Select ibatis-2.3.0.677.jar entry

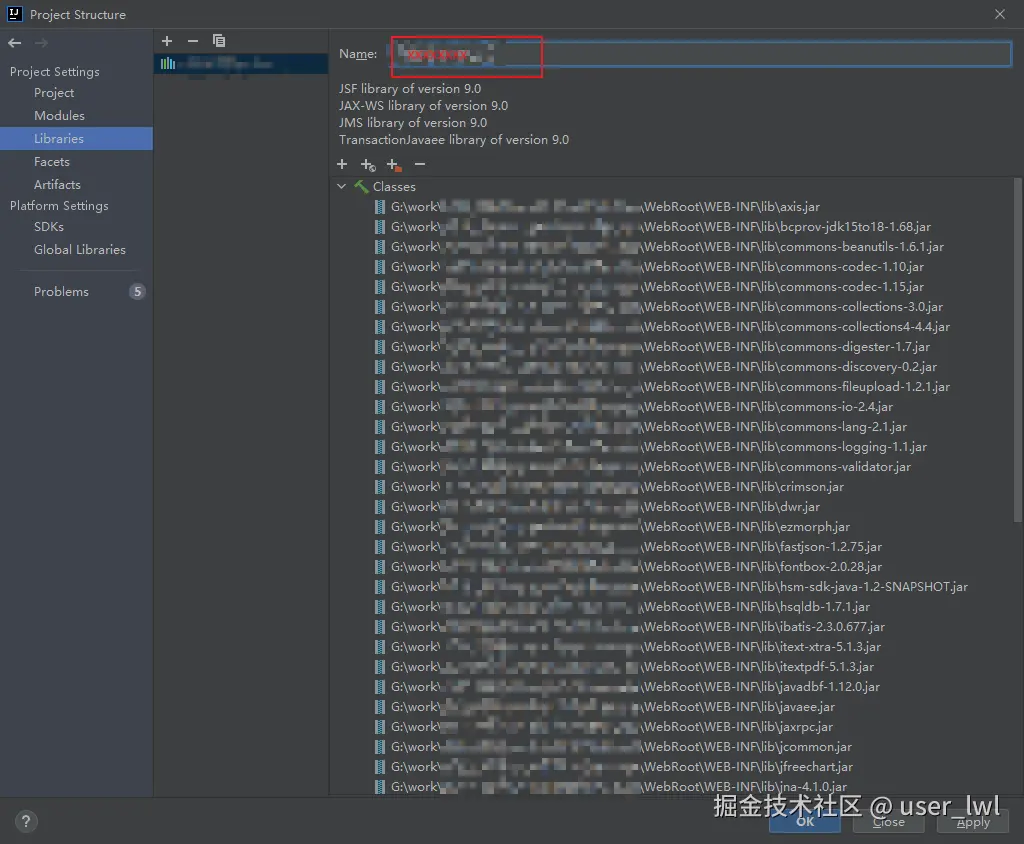pos(630,626)
